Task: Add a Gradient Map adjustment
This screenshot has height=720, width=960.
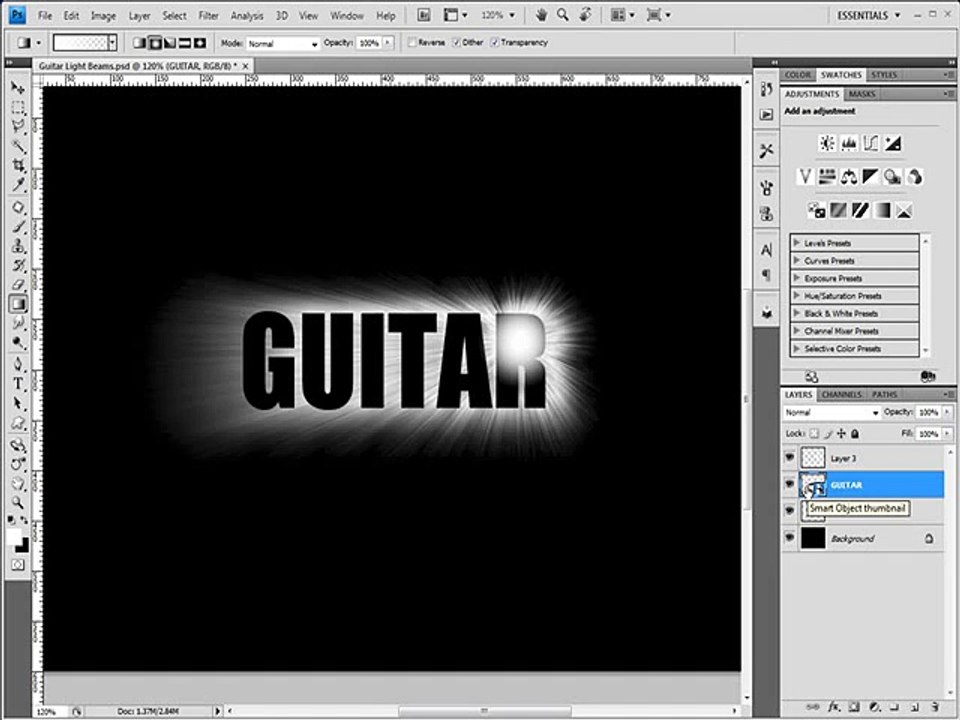Action: (x=882, y=211)
